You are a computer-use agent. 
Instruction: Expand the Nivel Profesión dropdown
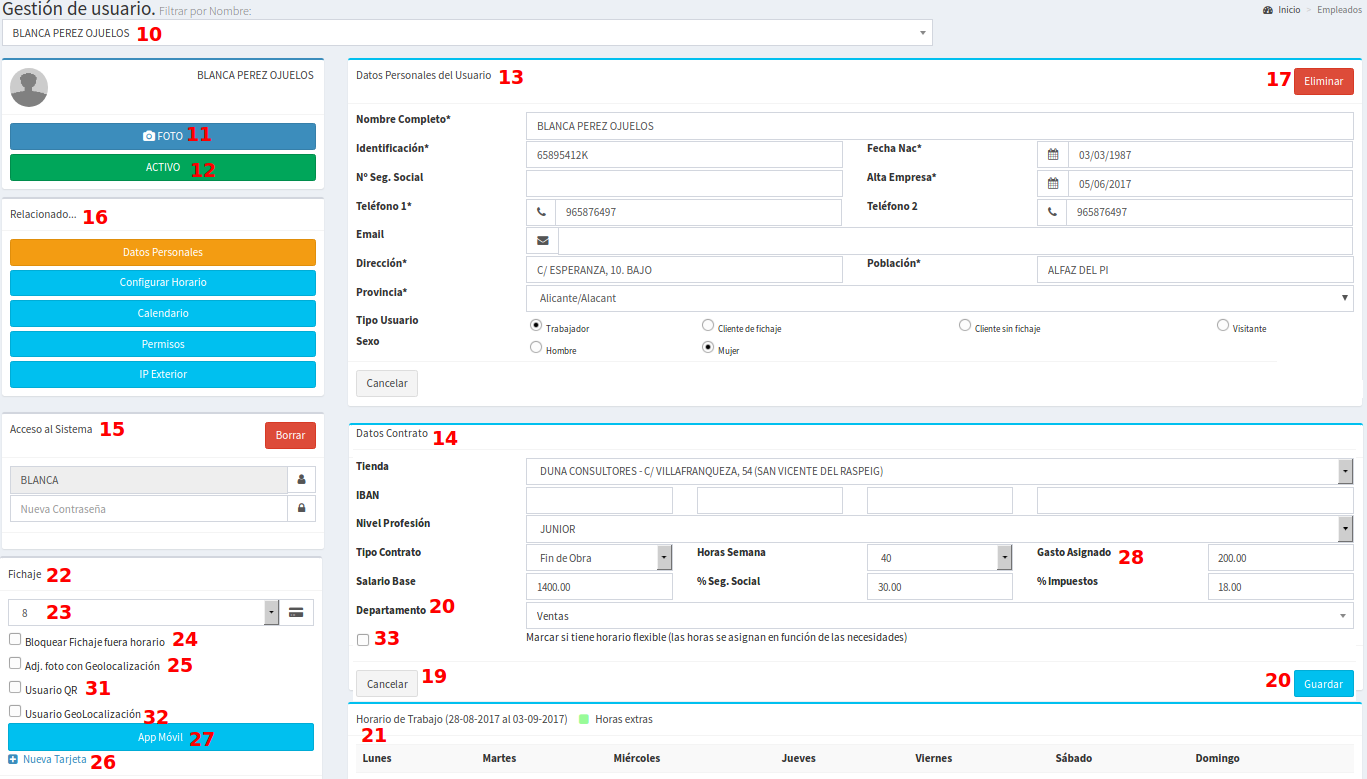point(939,529)
